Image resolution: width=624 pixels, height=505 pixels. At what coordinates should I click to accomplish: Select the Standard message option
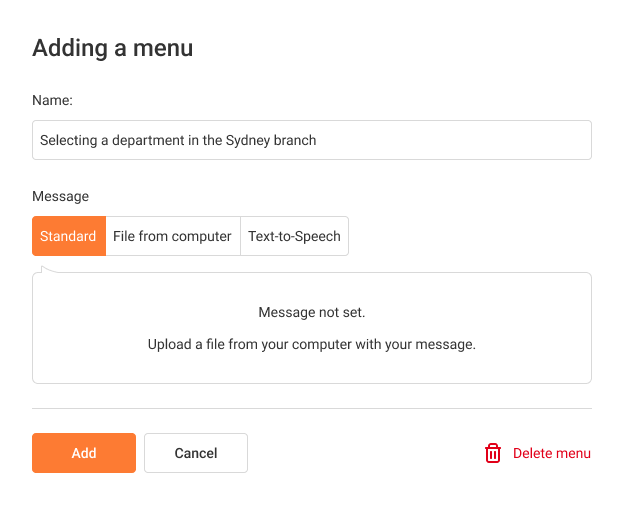(x=69, y=236)
